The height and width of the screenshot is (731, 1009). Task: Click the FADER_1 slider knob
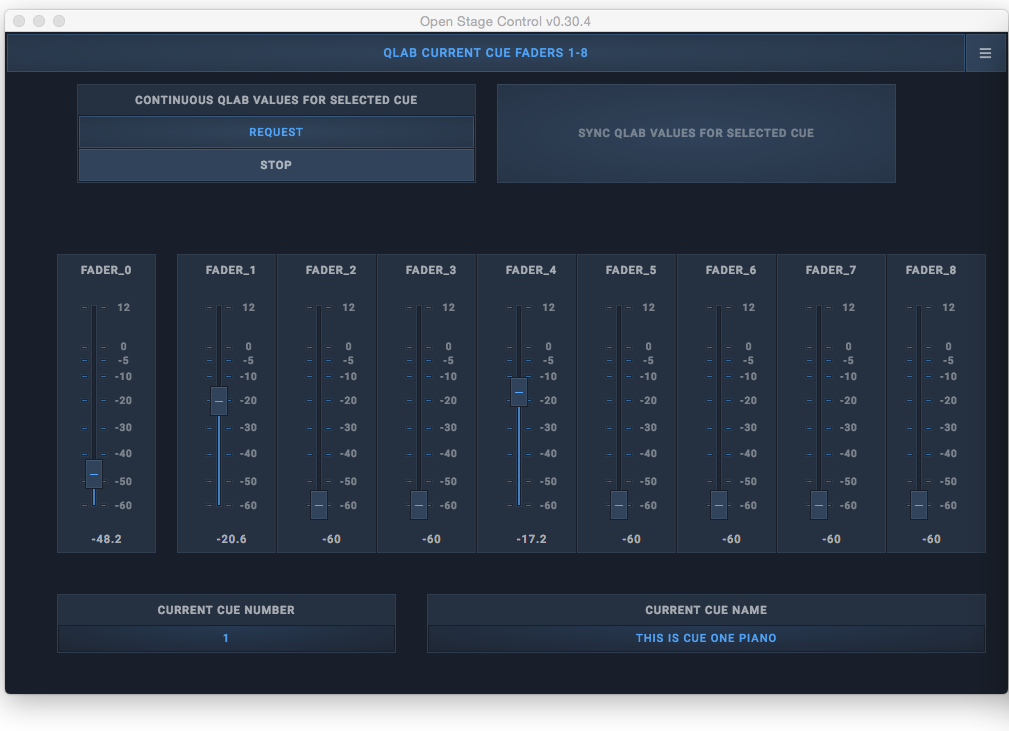(x=219, y=401)
